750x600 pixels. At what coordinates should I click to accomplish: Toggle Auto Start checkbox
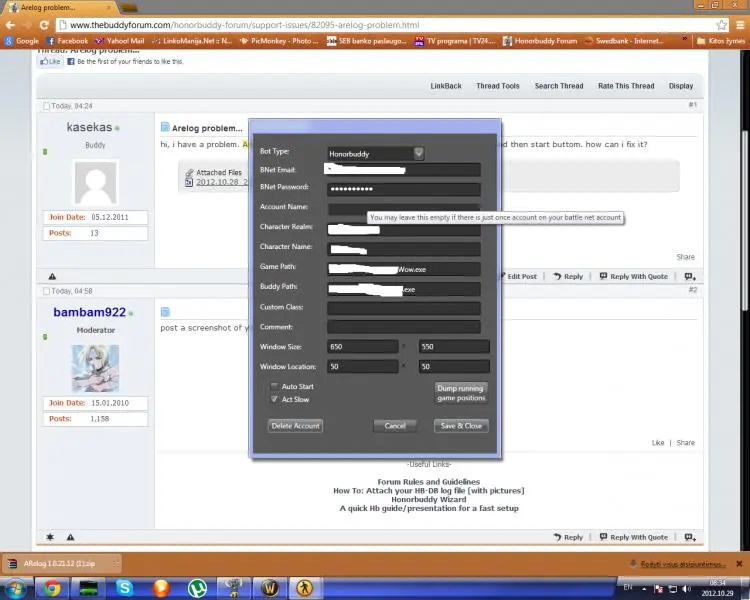point(274,386)
